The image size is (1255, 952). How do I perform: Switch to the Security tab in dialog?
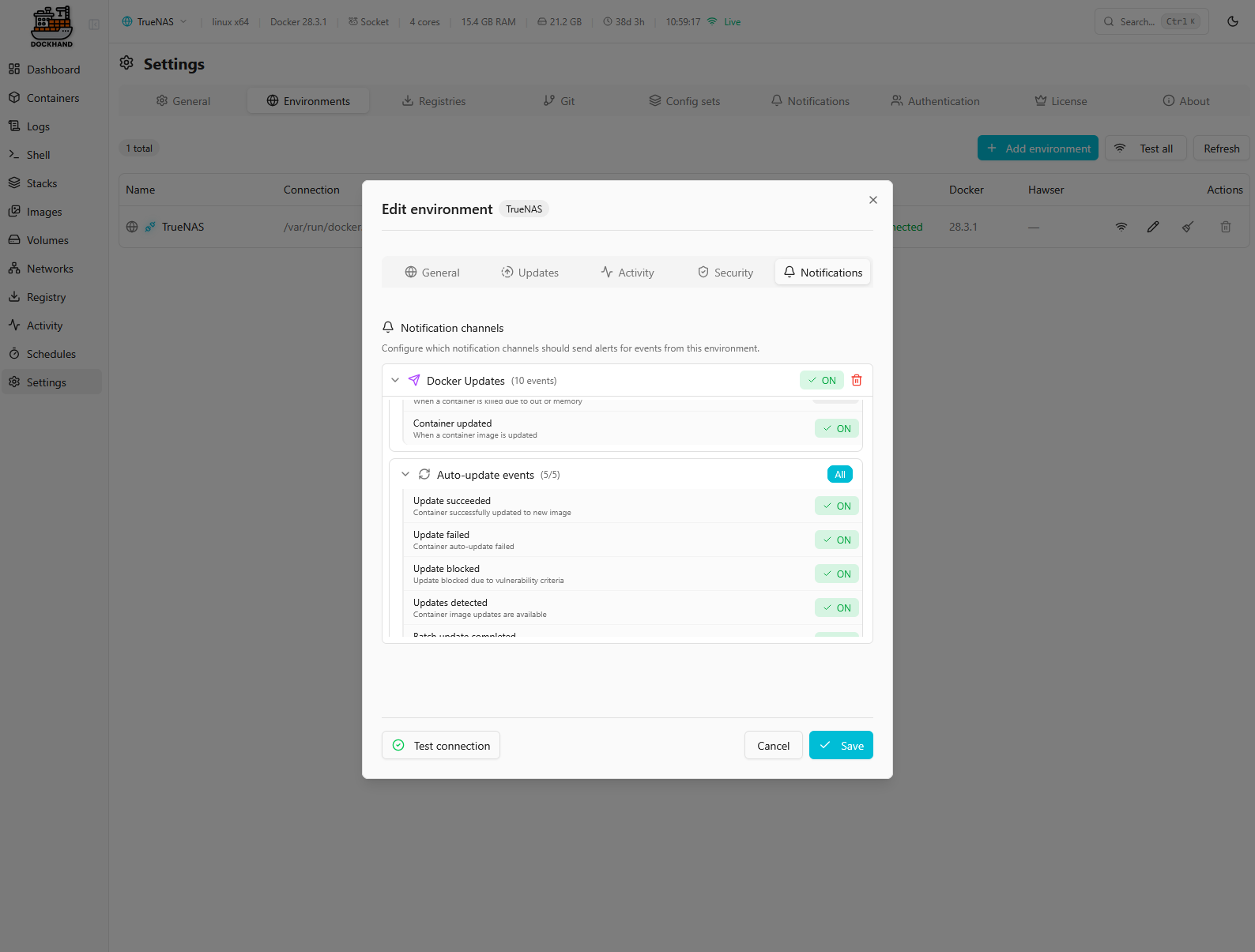tap(725, 273)
